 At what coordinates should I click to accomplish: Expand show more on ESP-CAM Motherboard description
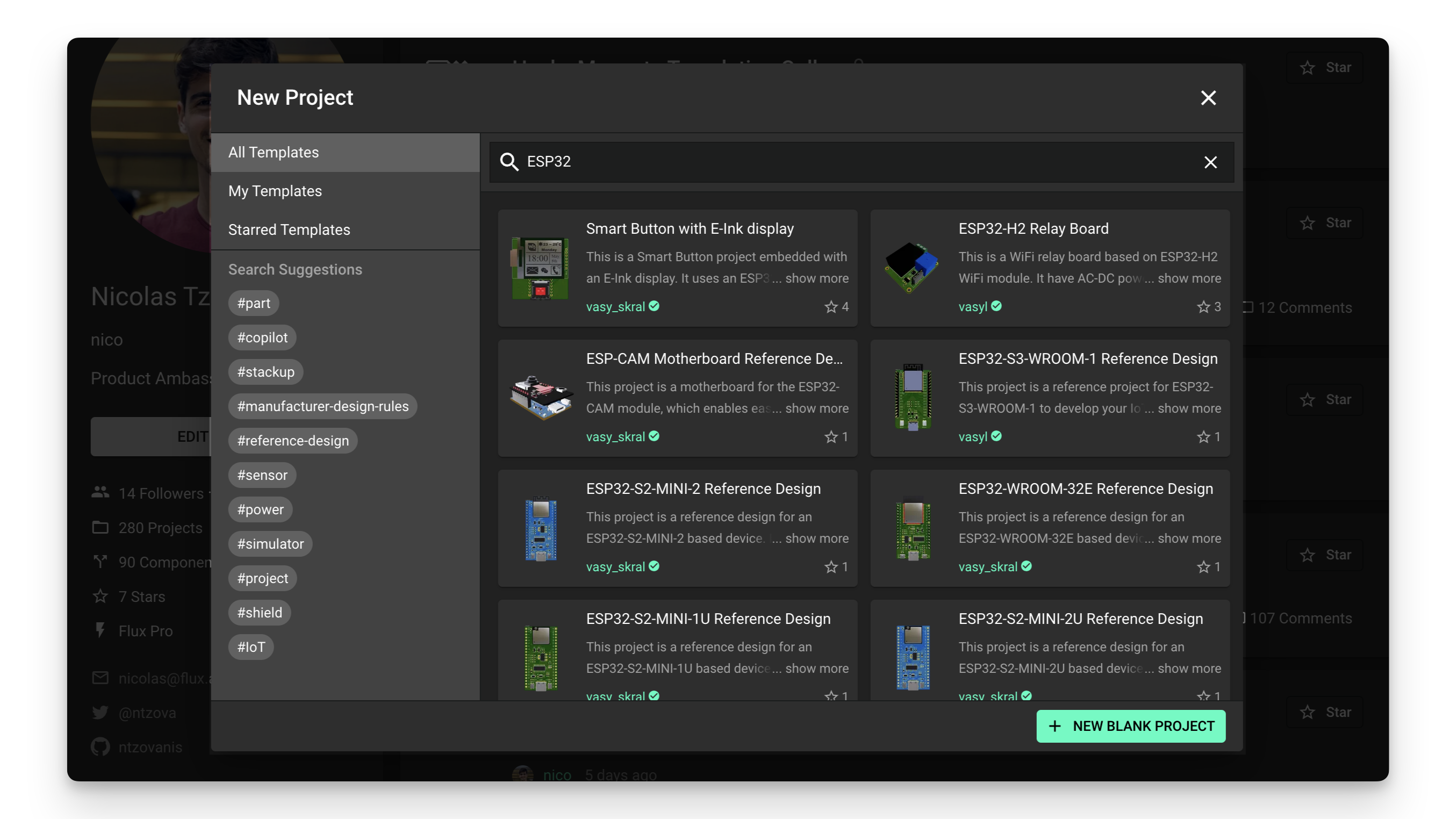tap(816, 408)
